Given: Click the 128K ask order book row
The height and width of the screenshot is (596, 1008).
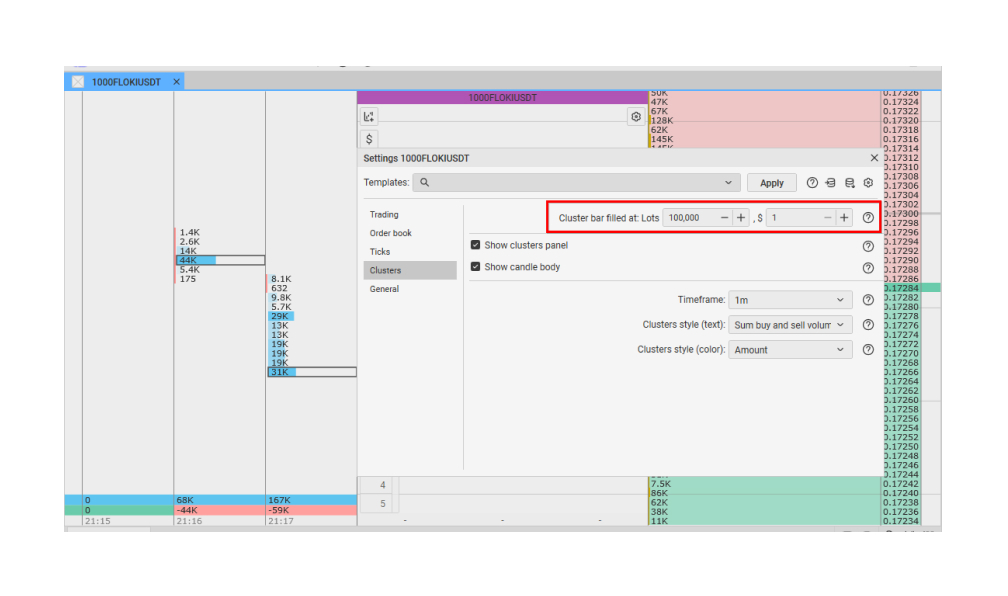Looking at the screenshot, I should point(764,120).
